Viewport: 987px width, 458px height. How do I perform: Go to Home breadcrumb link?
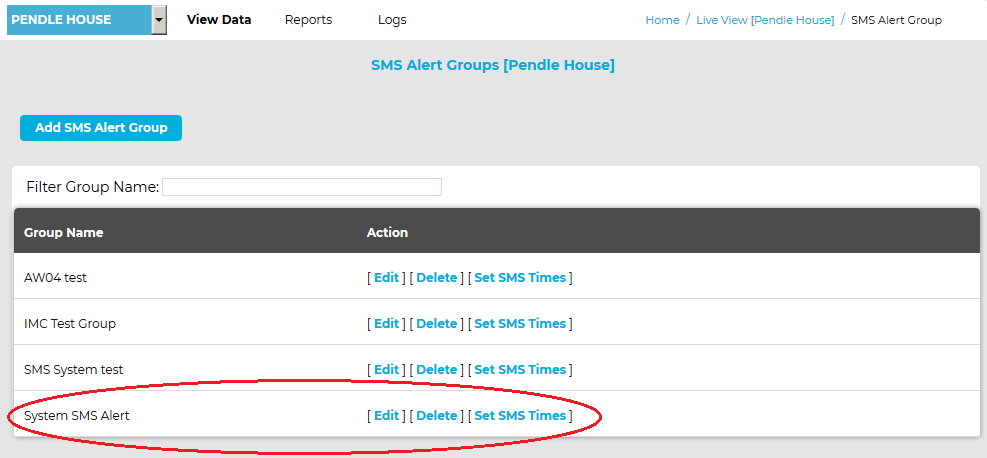662,20
